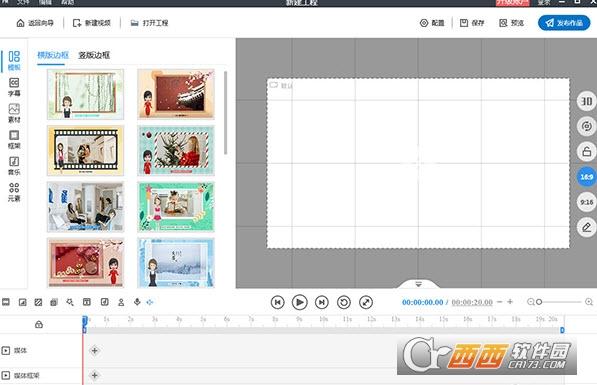The image size is (597, 385).
Task: Click the timeline zoom slider handle
Action: (539, 302)
